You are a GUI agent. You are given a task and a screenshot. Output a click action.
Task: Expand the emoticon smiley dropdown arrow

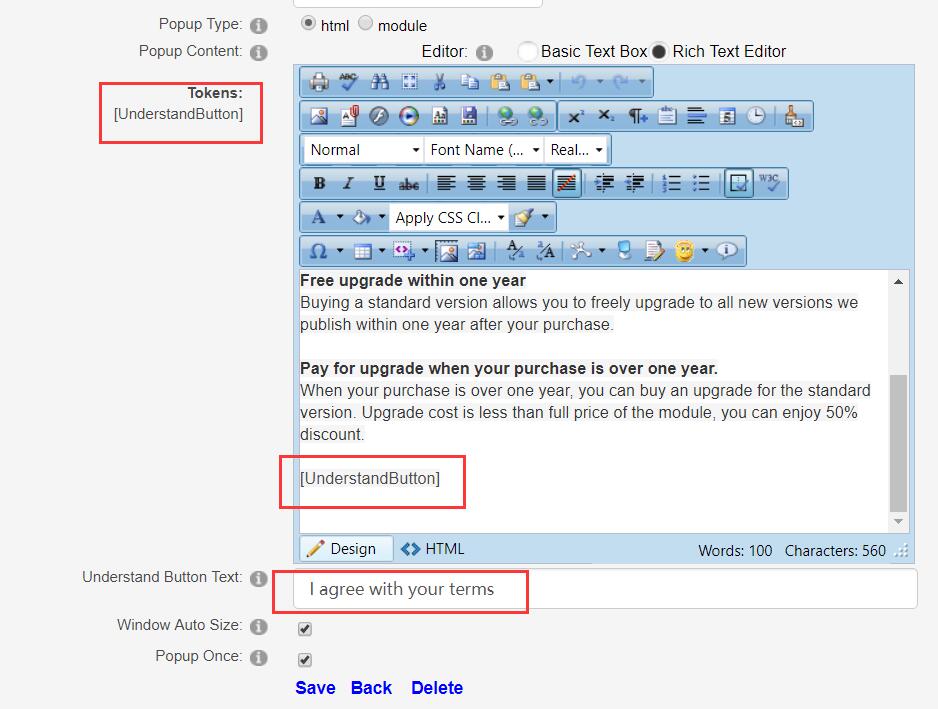click(x=705, y=250)
